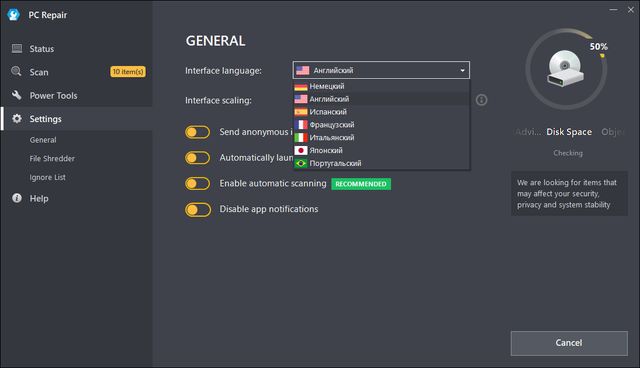This screenshot has width=640, height=368.
Task: Click the Brazilian flag in language list
Action: (x=301, y=163)
